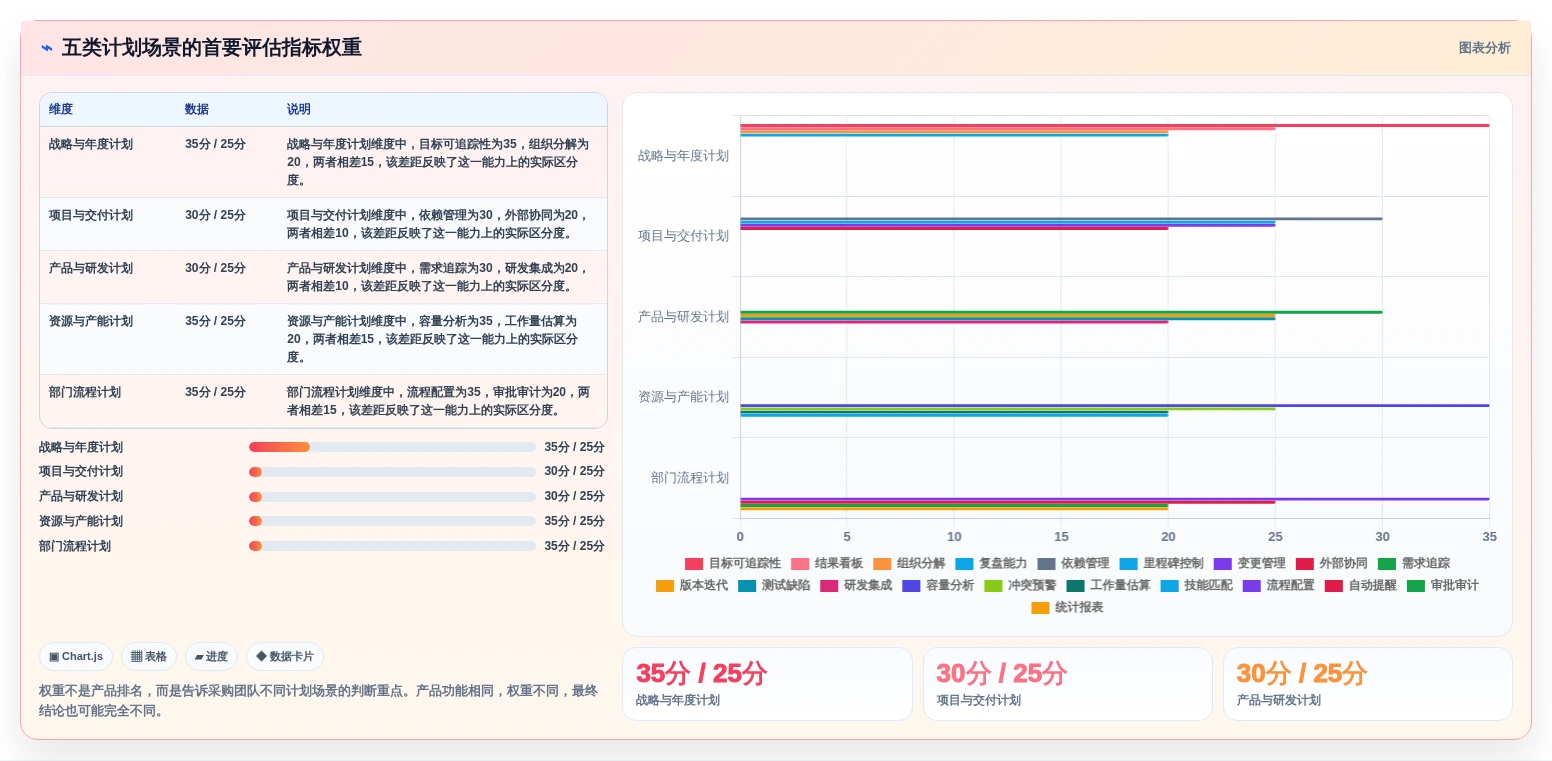The height and width of the screenshot is (761, 1552).
Task: Click 战略与年度计划 chart axis label
Action: coord(683,156)
